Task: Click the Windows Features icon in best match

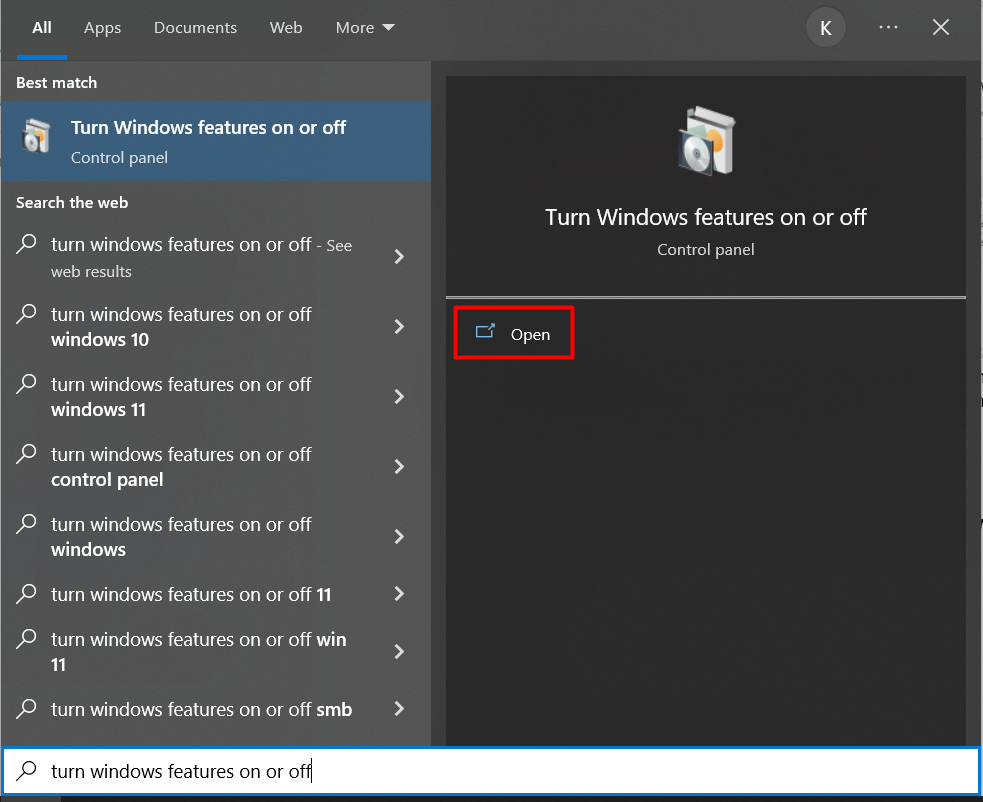Action: pyautogui.click(x=36, y=135)
